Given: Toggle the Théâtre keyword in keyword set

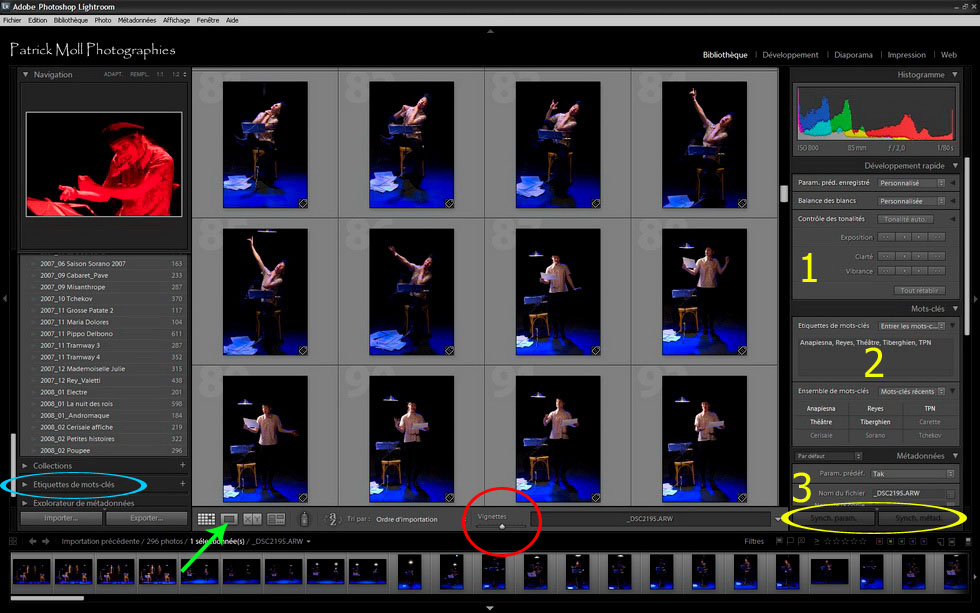Looking at the screenshot, I should (820, 422).
